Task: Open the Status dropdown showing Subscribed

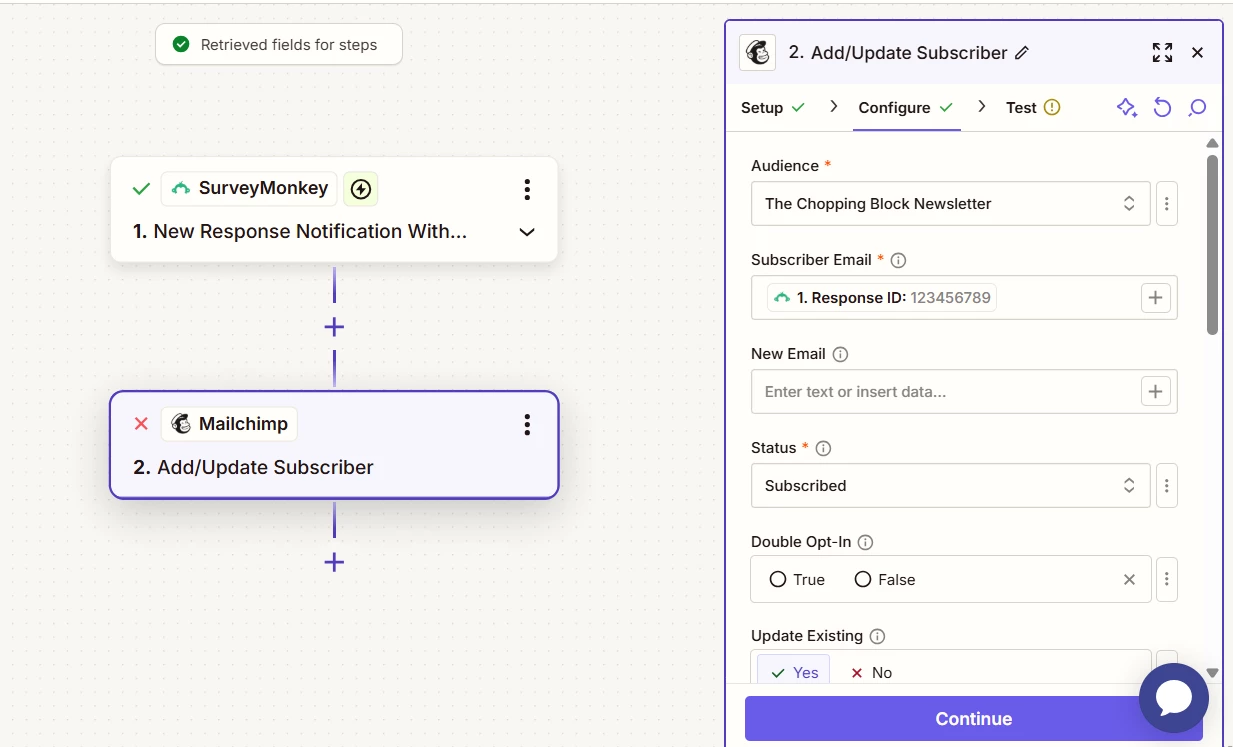Action: pyautogui.click(x=951, y=486)
